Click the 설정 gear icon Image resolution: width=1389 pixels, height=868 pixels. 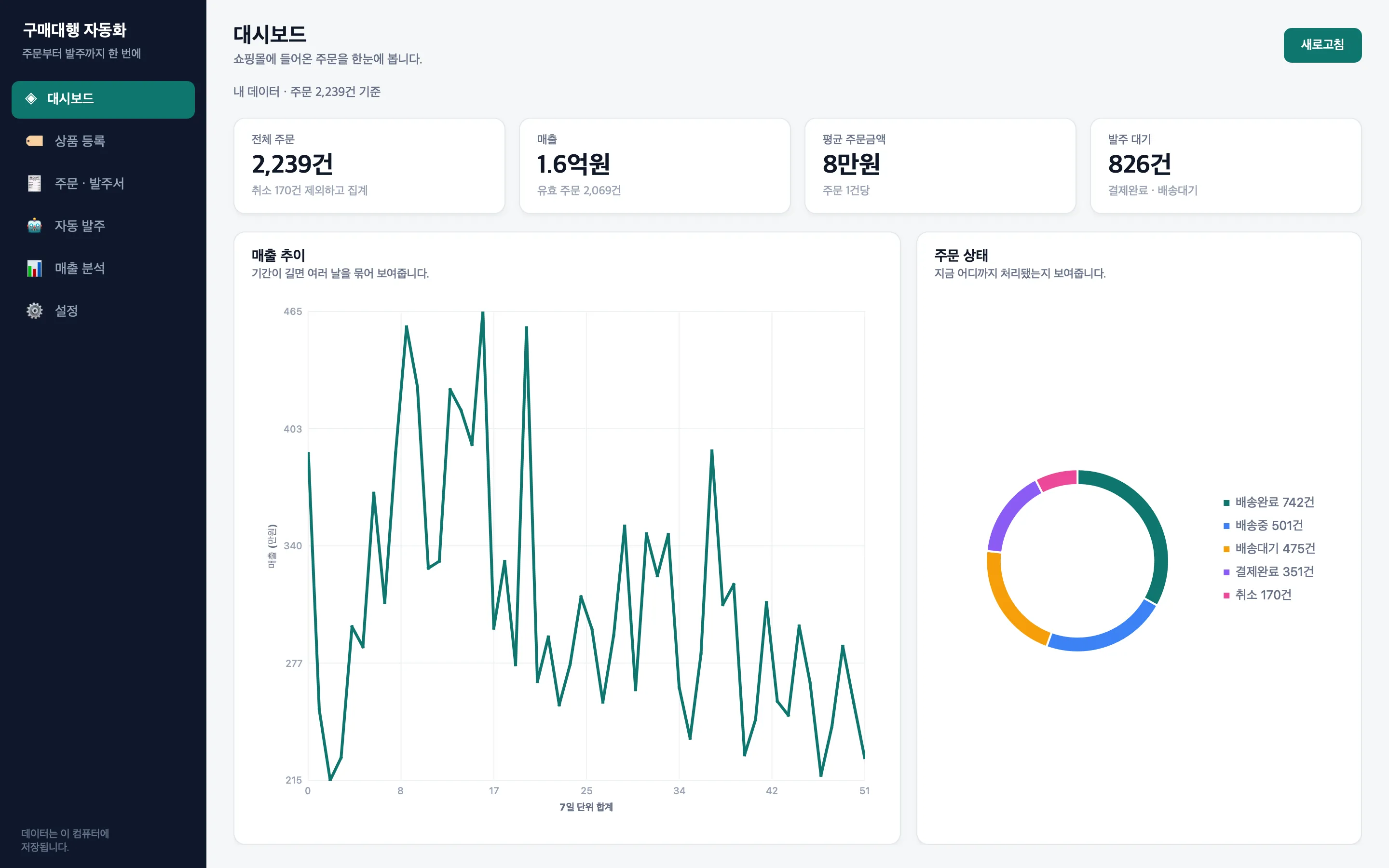(34, 311)
